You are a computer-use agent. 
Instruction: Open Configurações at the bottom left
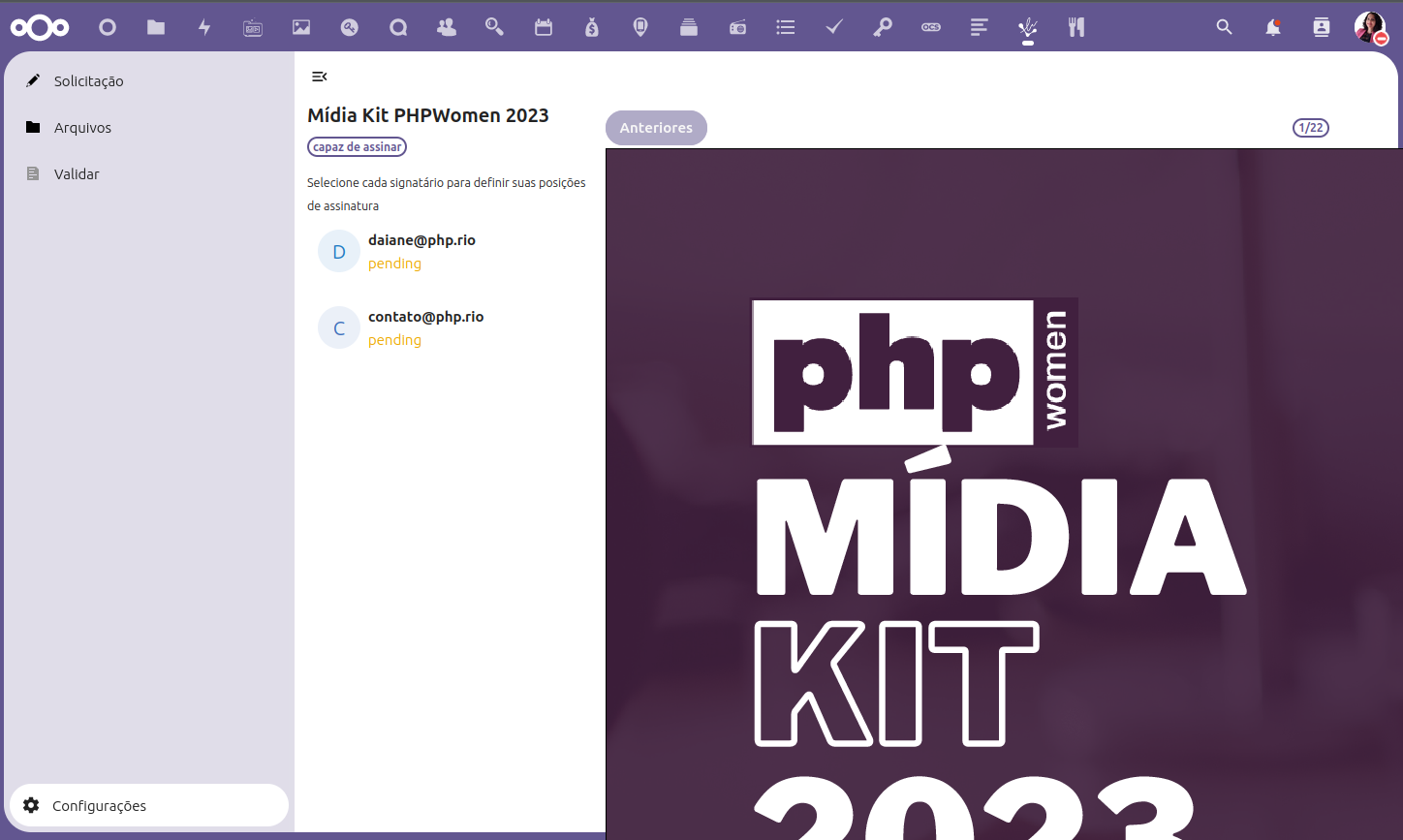[148, 806]
